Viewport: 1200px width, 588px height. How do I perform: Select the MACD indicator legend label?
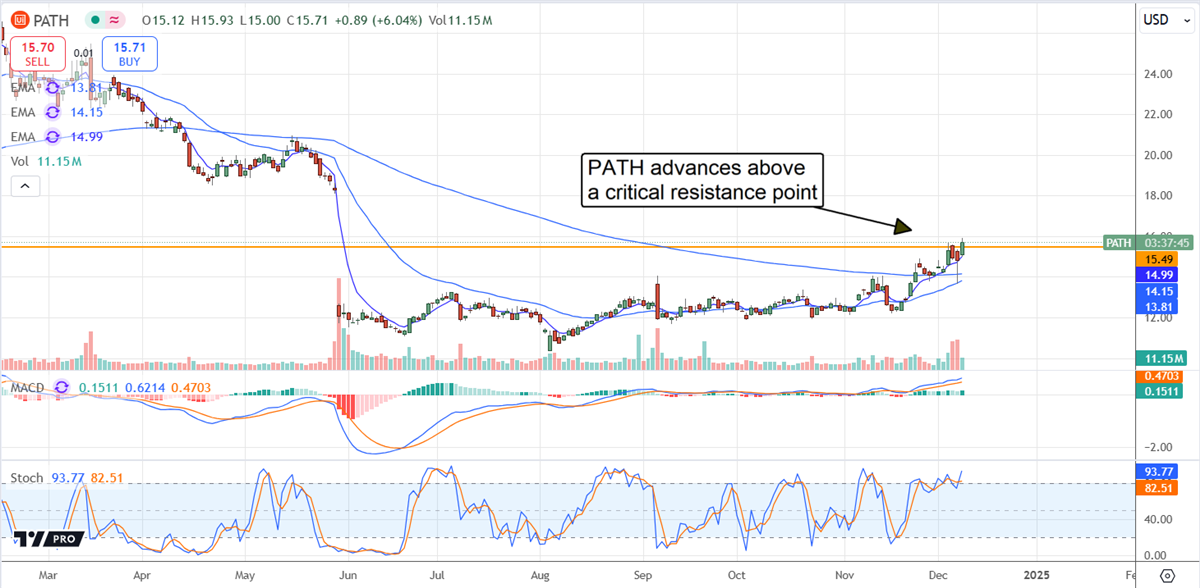pos(29,386)
